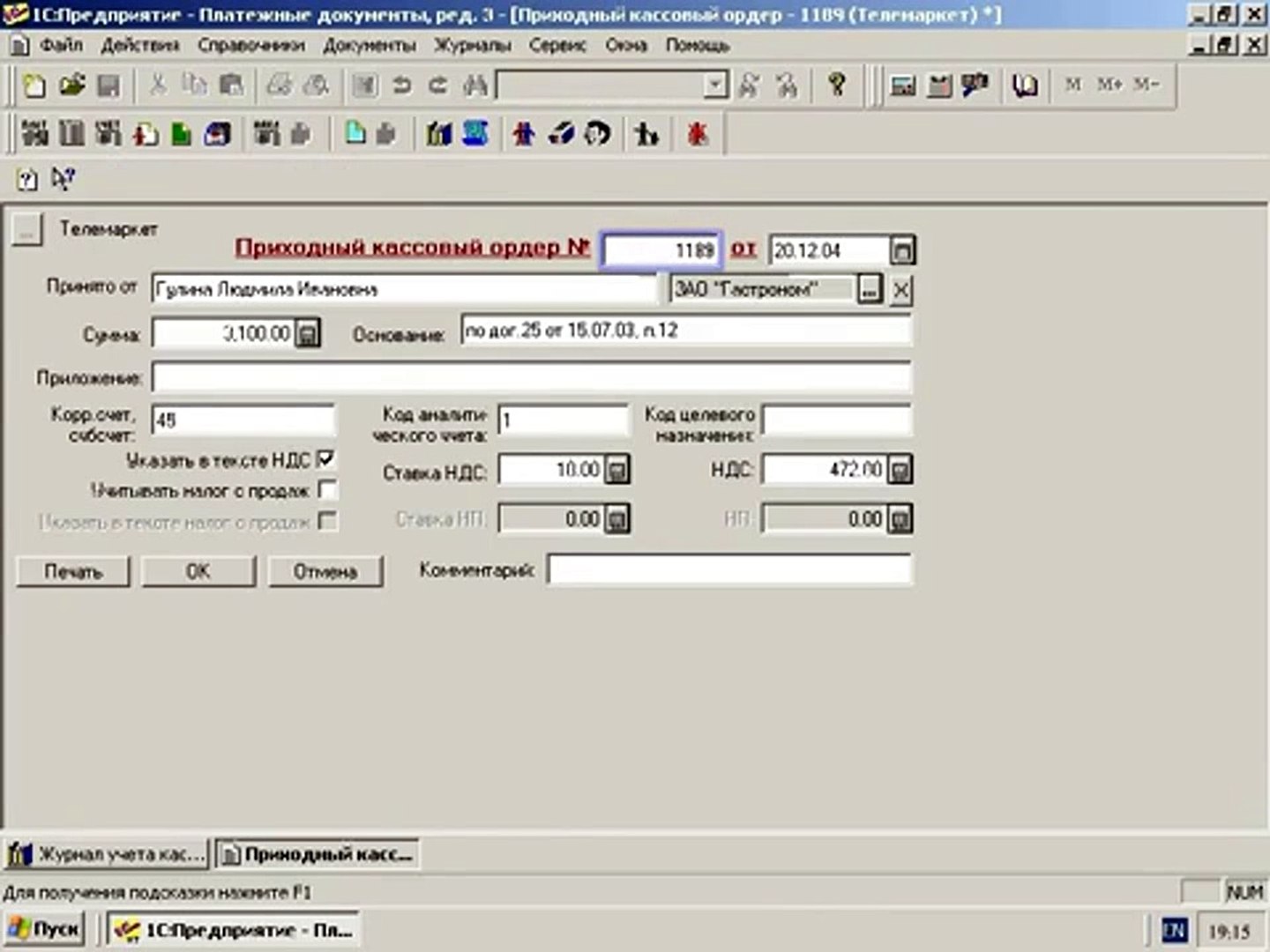The image size is (1270, 952).
Task: Click the Print preview icon
Action: click(316, 86)
